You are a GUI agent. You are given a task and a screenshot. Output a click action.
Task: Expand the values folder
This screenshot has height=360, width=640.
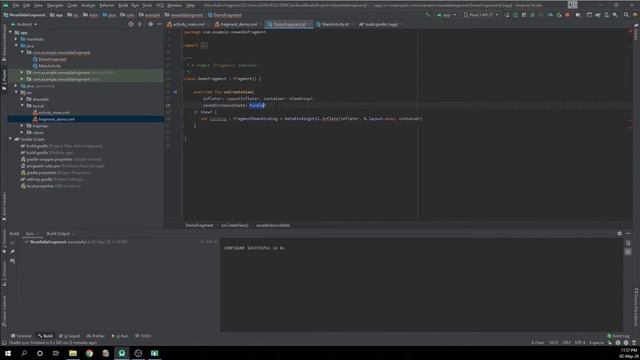tap(22, 132)
